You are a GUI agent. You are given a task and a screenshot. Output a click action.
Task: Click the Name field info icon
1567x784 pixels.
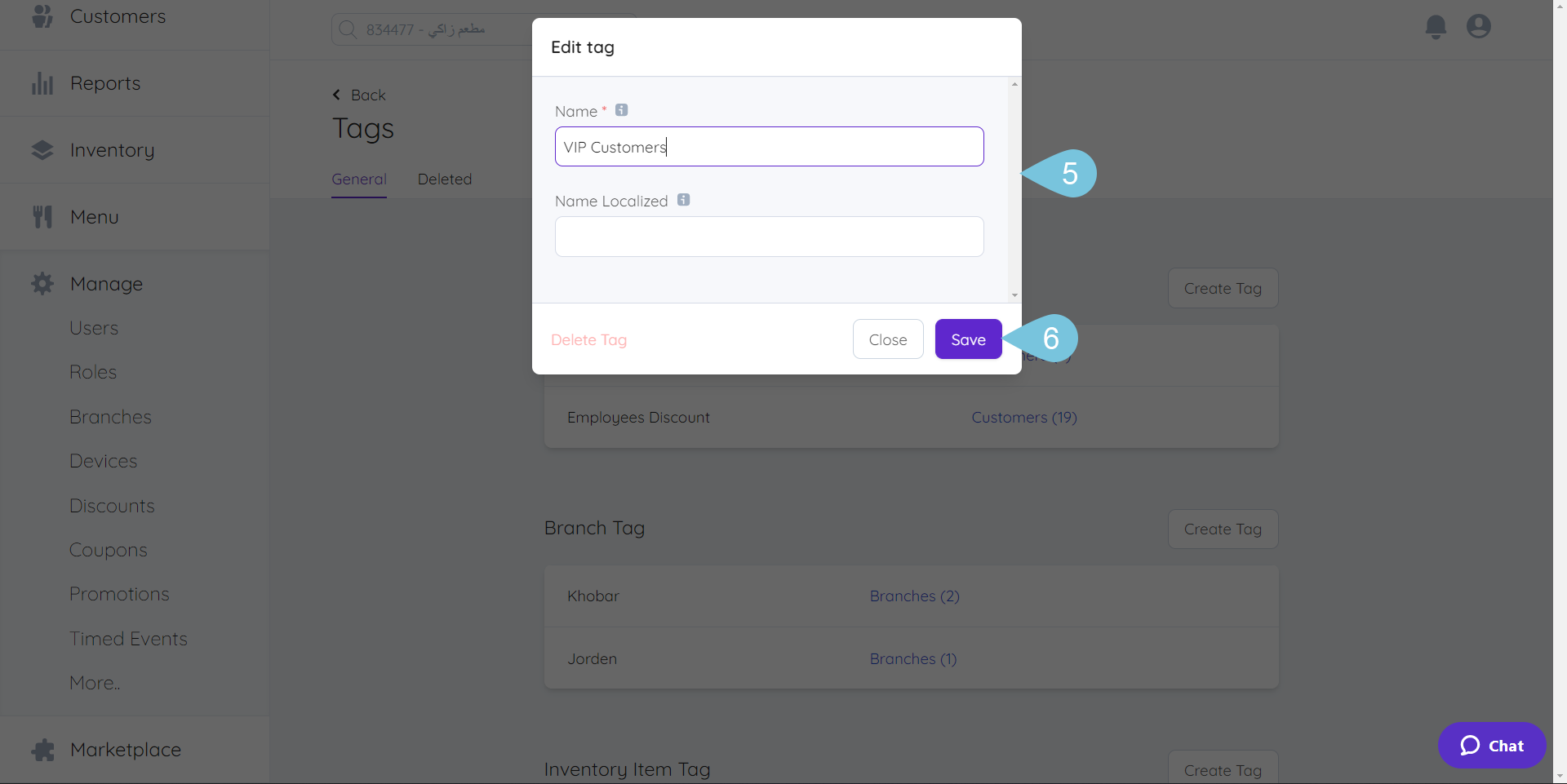(x=622, y=110)
